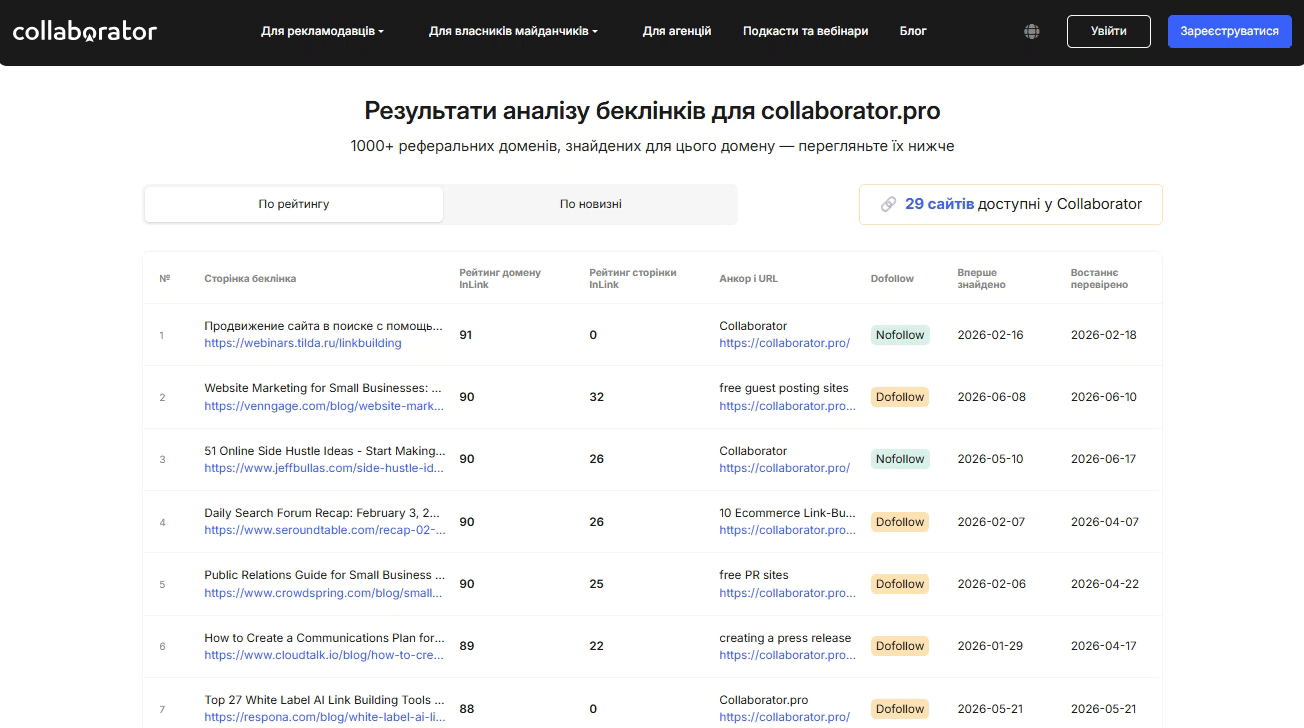1304x728 pixels.
Task: Click the Dofollow badge in the venngage row
Action: coord(900,397)
